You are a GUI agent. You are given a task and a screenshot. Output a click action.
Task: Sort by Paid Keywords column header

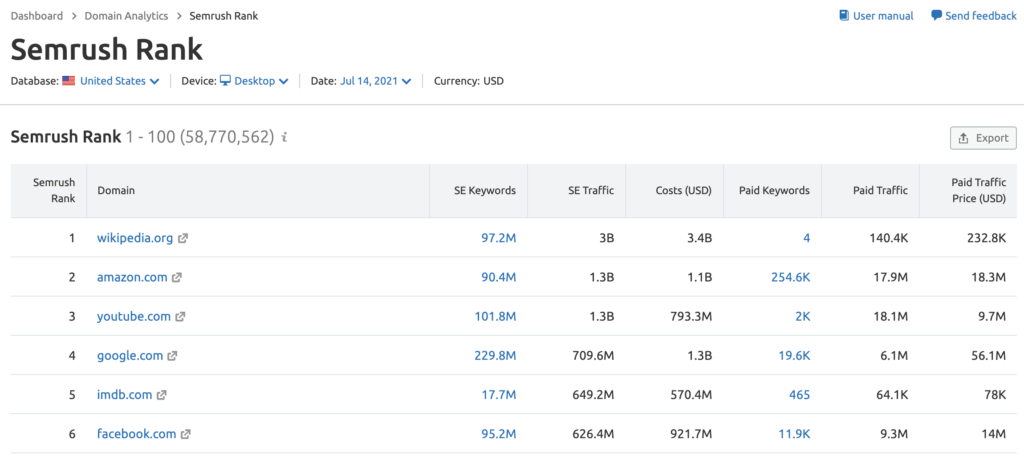point(775,191)
